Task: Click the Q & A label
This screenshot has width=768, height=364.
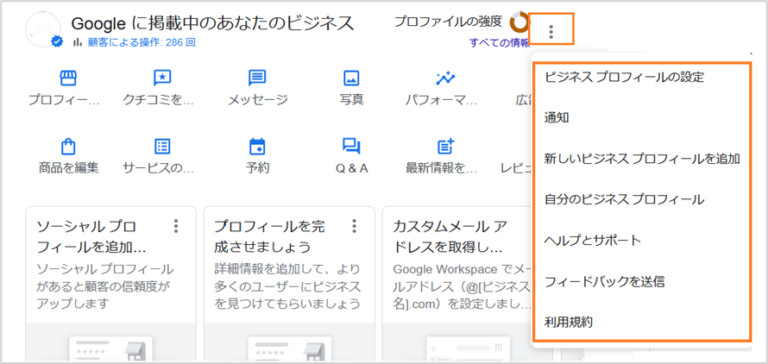Action: pyautogui.click(x=352, y=169)
